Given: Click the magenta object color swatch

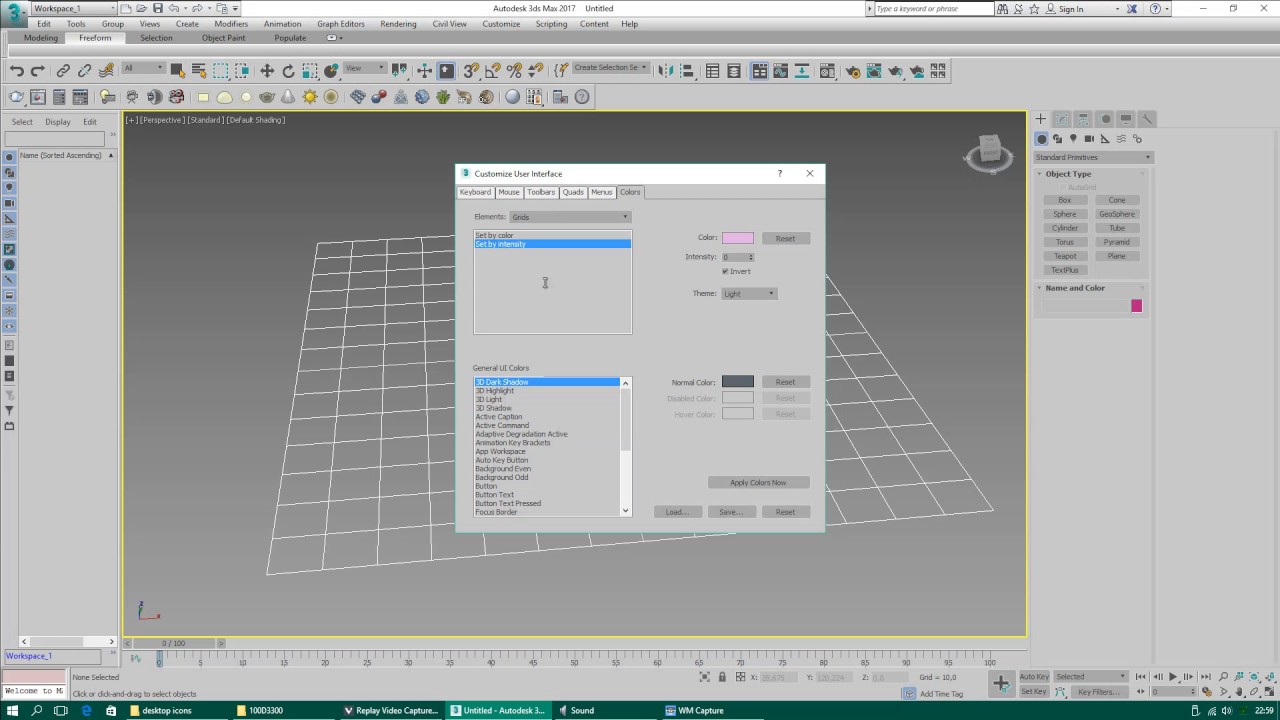Looking at the screenshot, I should tap(1136, 306).
